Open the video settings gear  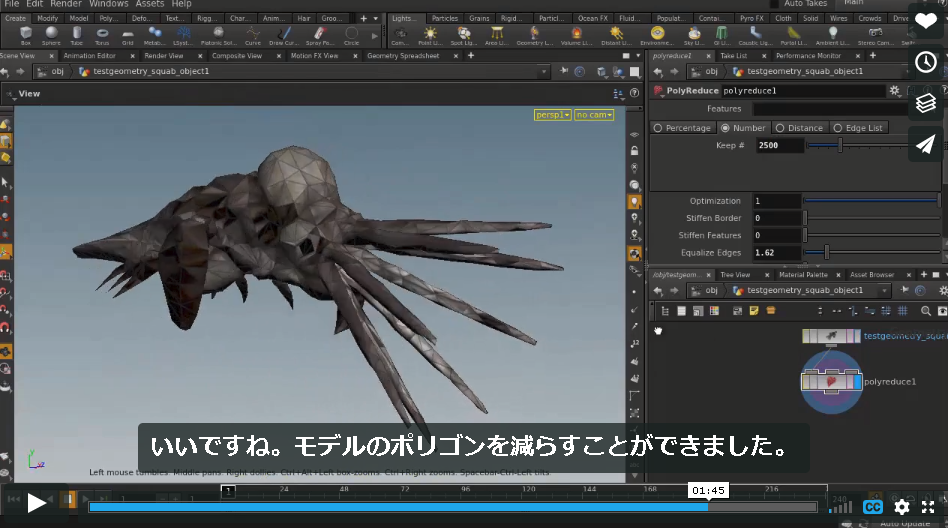pos(901,507)
